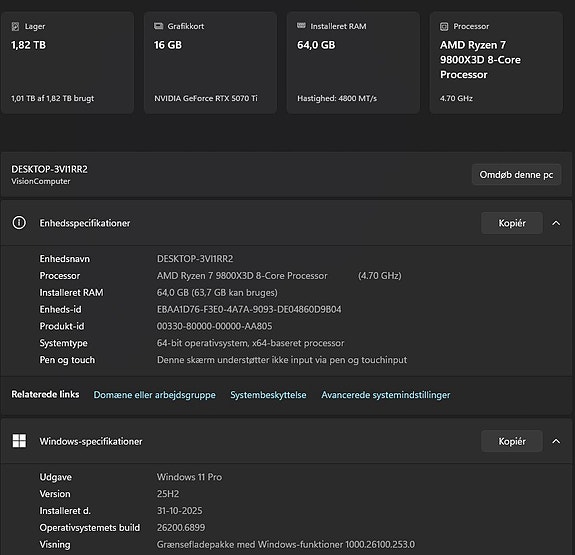Click the Grafikkort graphics card icon
The image size is (575, 555).
click(x=158, y=26)
